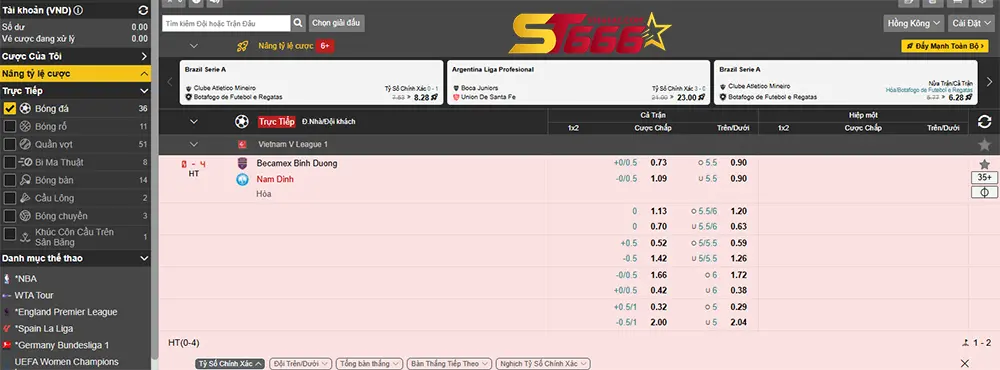Image resolution: width=1000 pixels, height=370 pixels.
Task: Click the team or match search field
Action: pyautogui.click(x=226, y=24)
